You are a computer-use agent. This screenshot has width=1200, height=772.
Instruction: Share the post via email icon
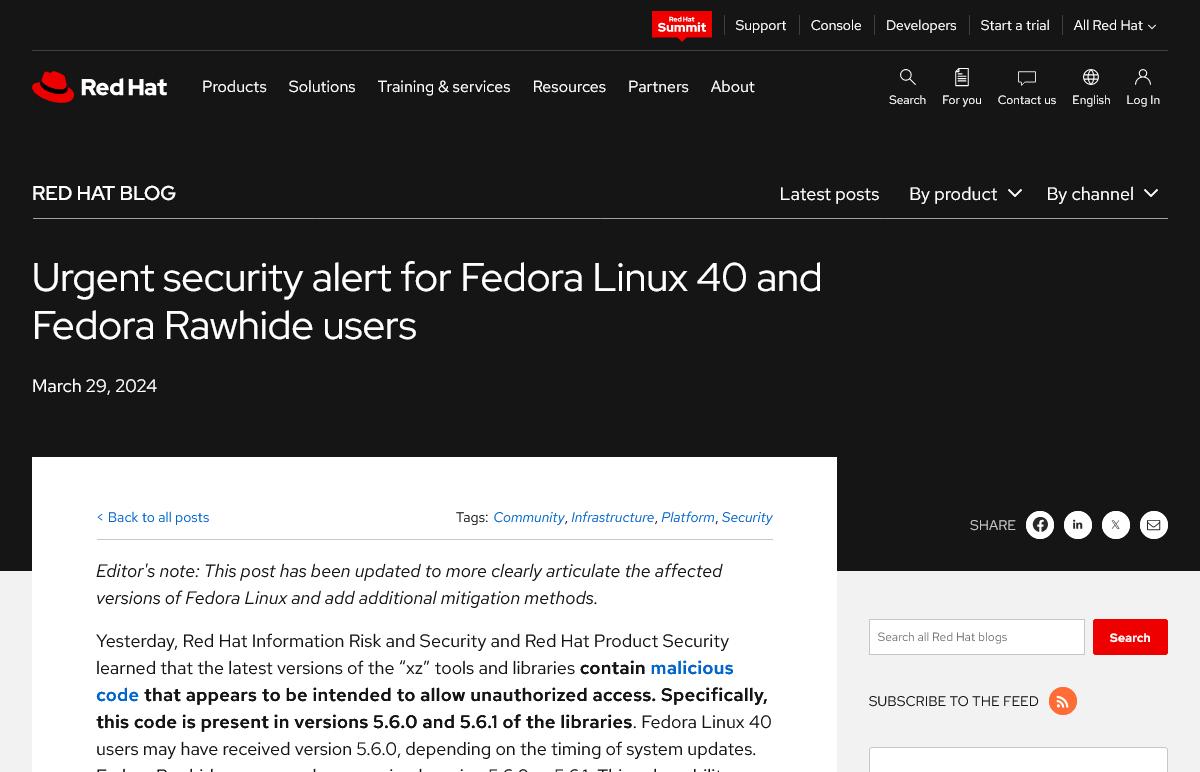click(x=1154, y=525)
